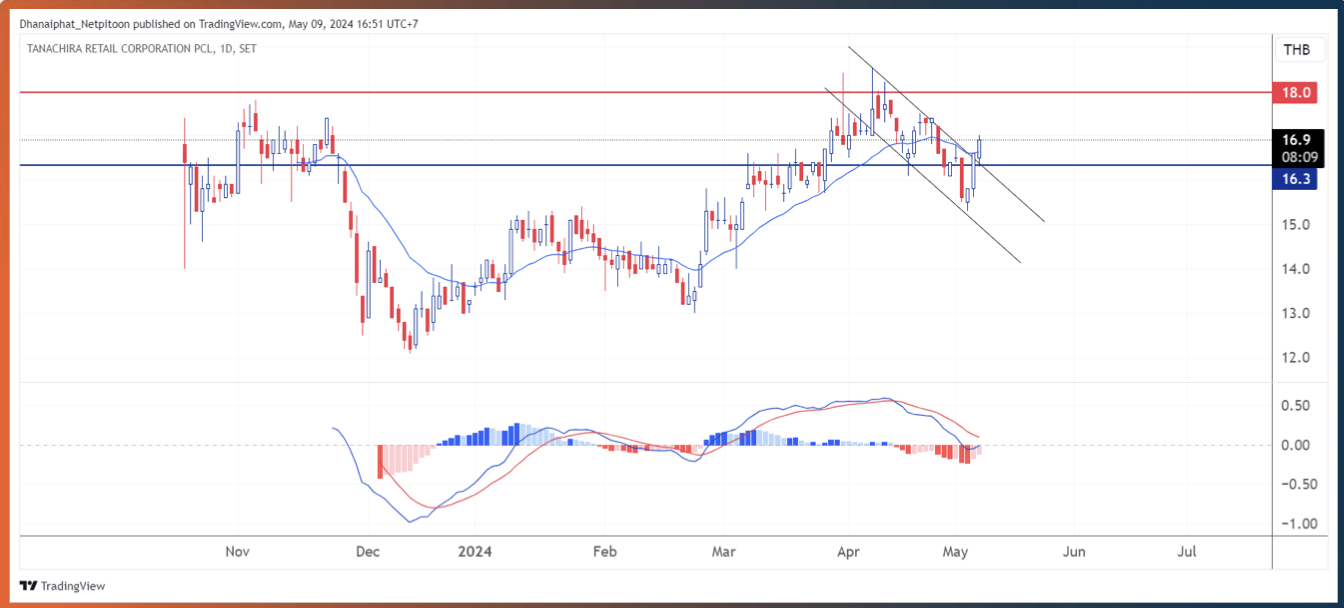Click the Jul label on time axis
The width and height of the screenshot is (1344, 608).
1187,551
